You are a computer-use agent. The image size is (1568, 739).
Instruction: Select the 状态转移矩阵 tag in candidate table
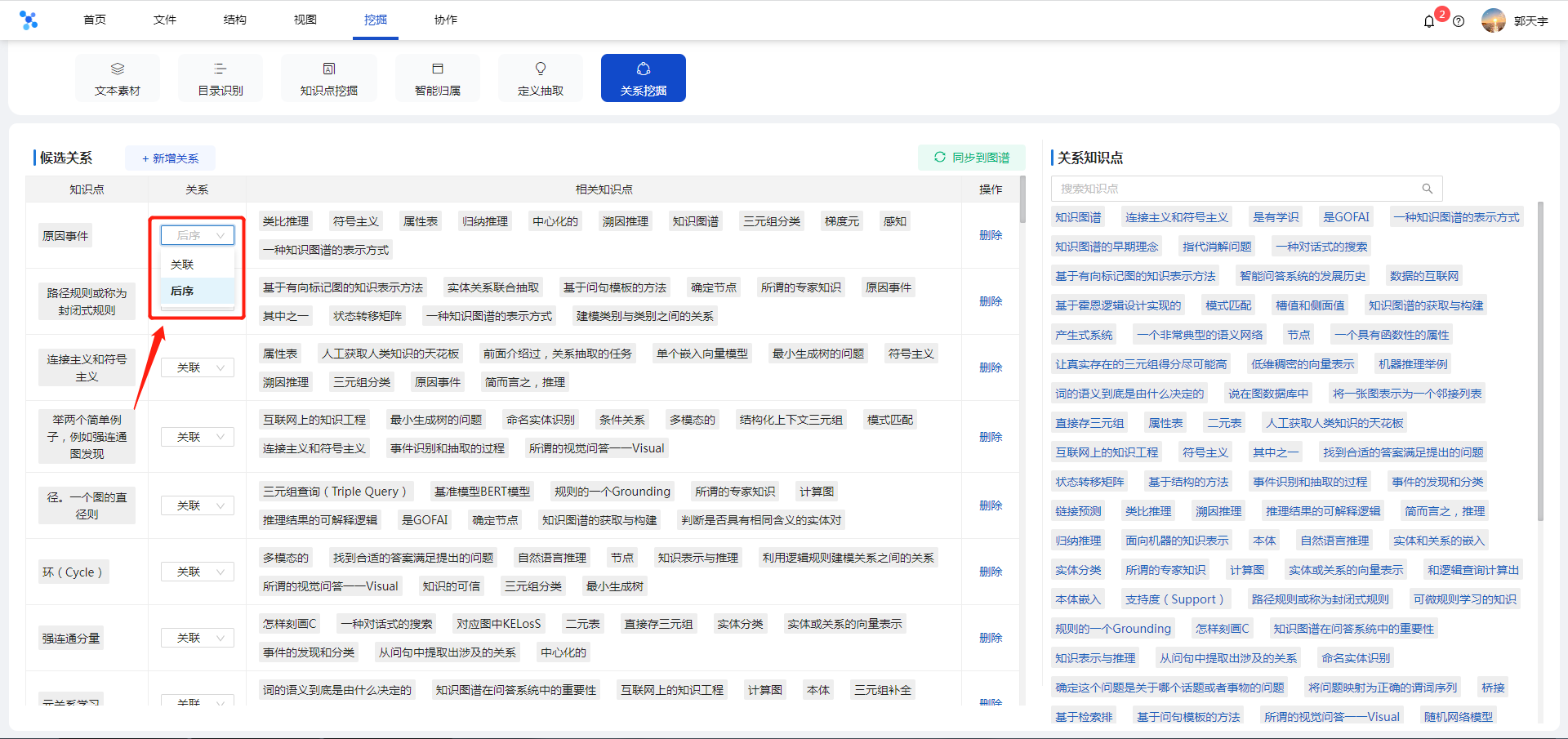point(367,316)
